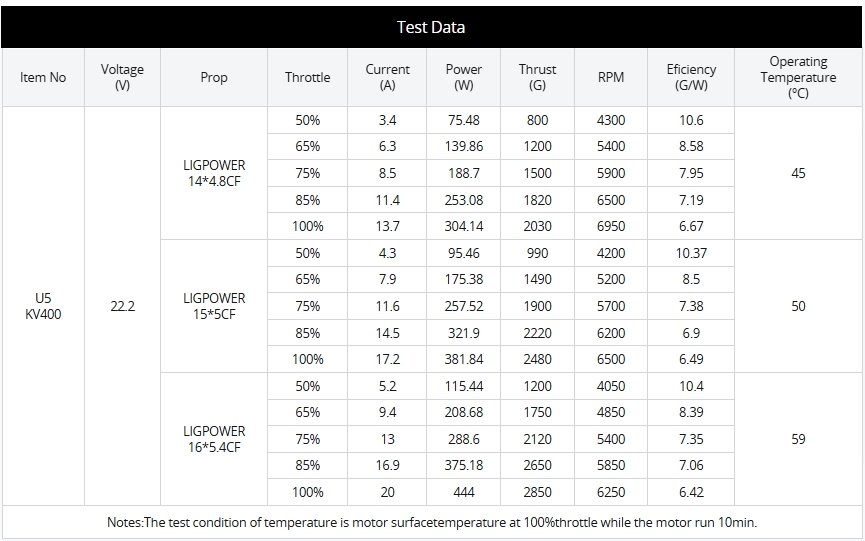Screen dimensions: 865x541
Task: Click the RPM column header
Action: tap(610, 77)
